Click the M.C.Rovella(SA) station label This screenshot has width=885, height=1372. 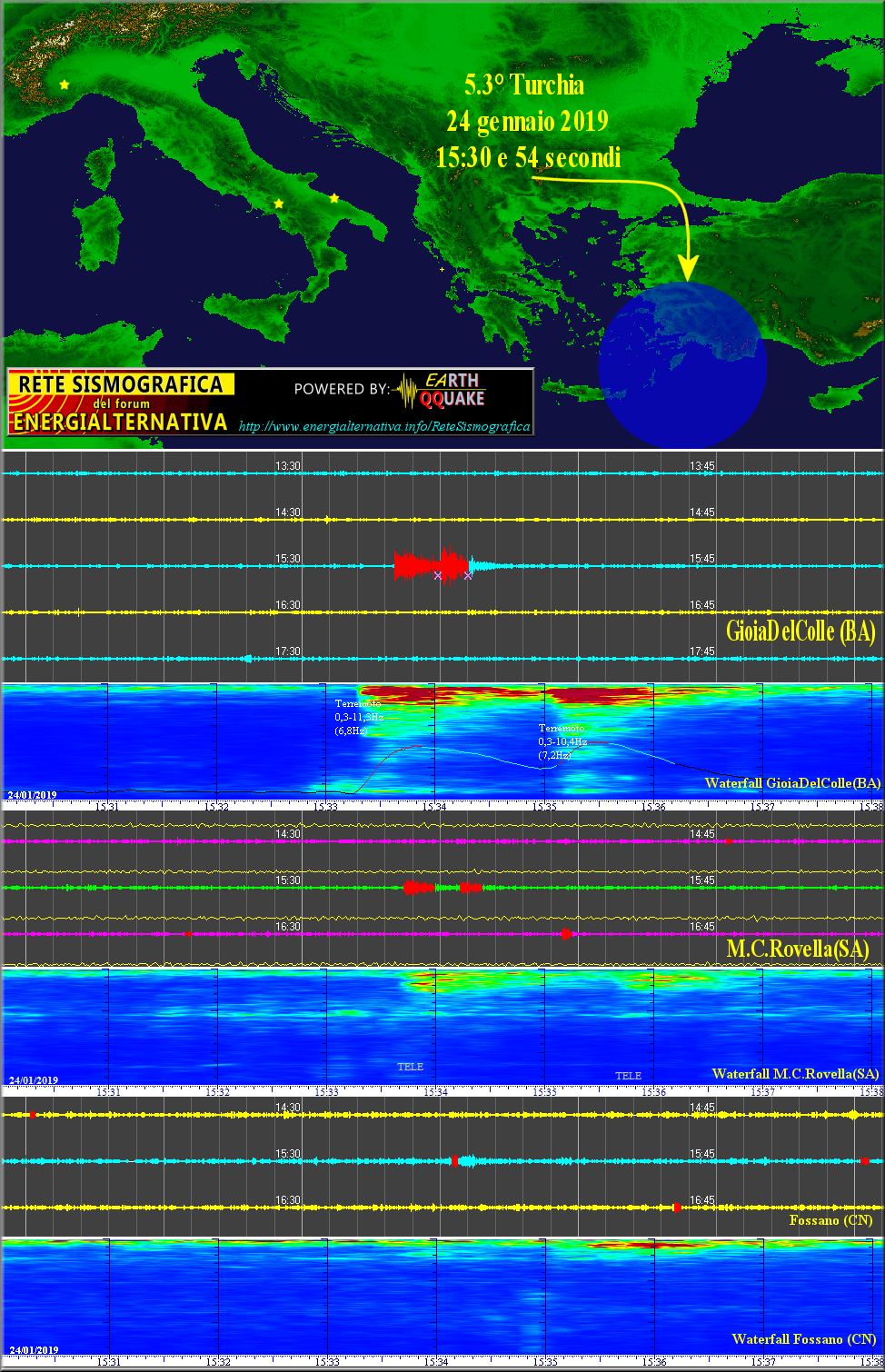tap(798, 949)
